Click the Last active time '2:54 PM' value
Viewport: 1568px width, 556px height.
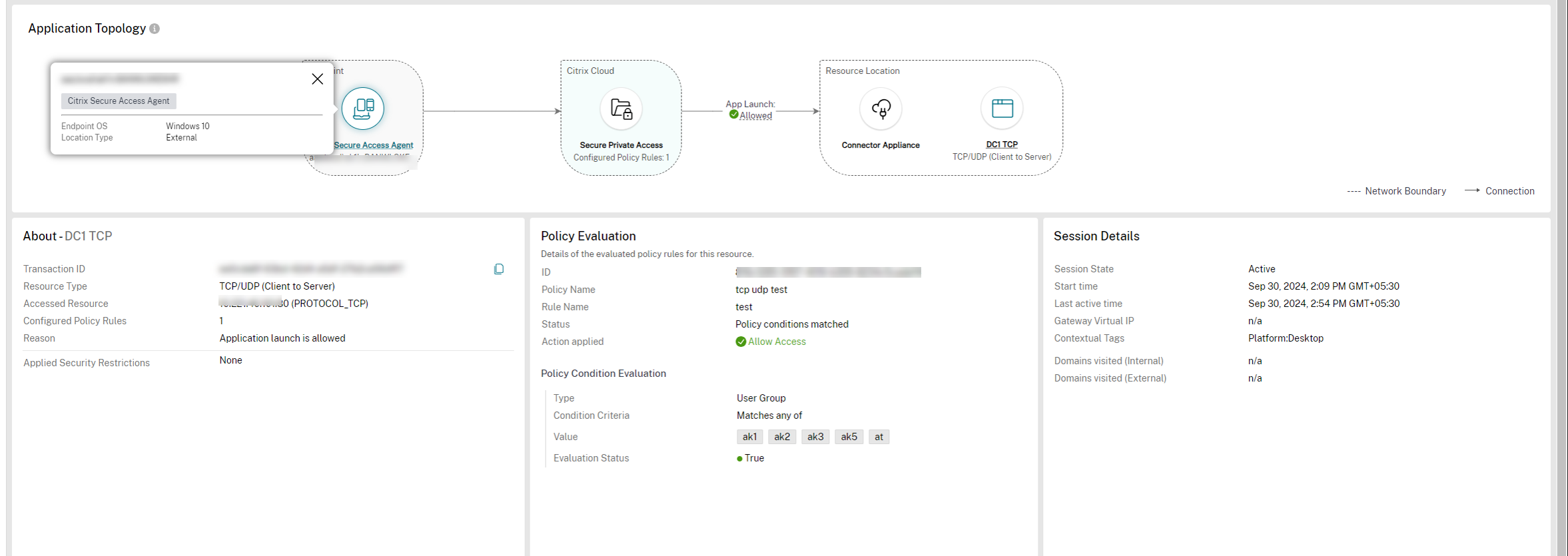1324,304
